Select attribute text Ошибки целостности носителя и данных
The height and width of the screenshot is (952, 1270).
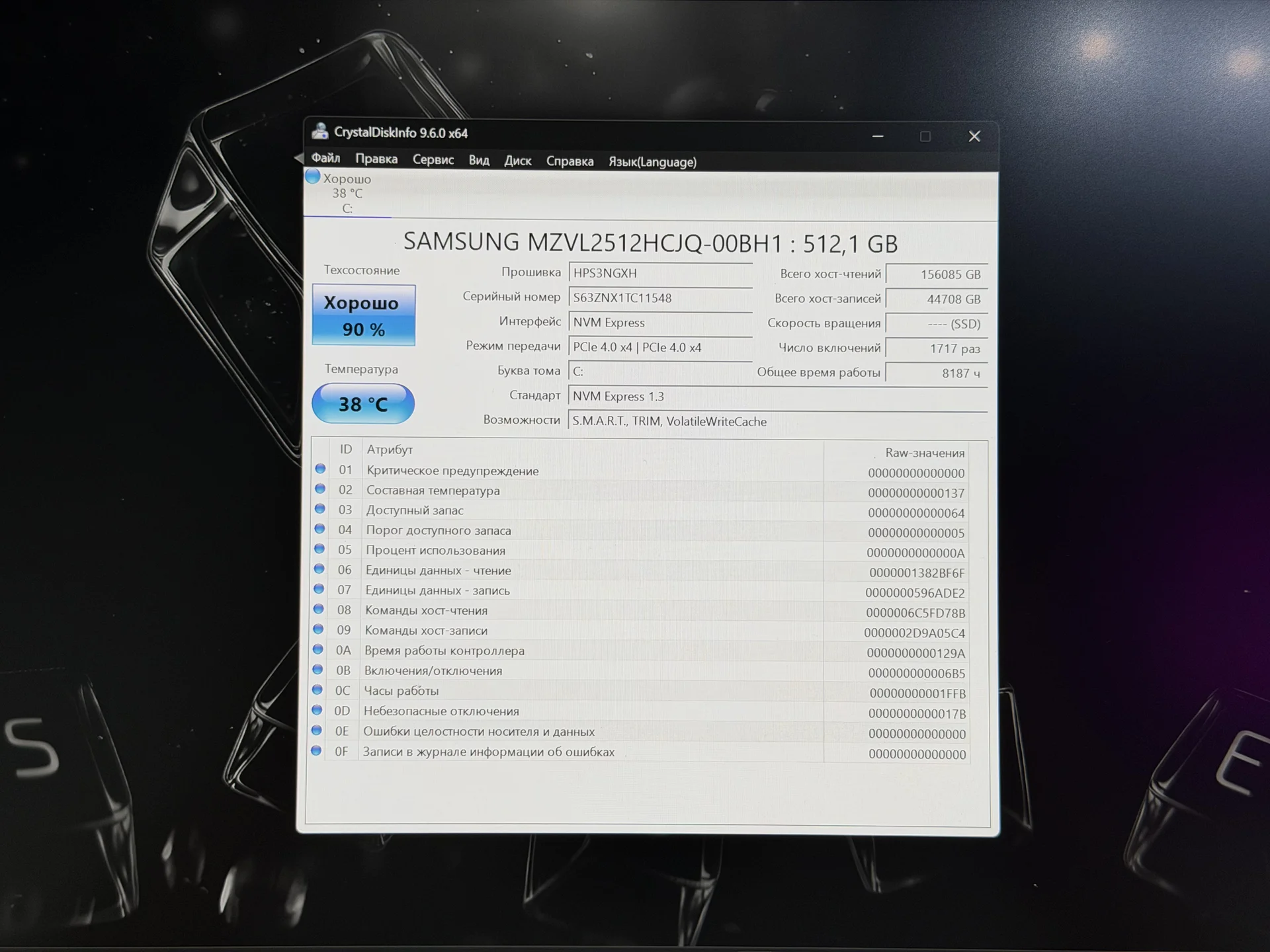(479, 731)
